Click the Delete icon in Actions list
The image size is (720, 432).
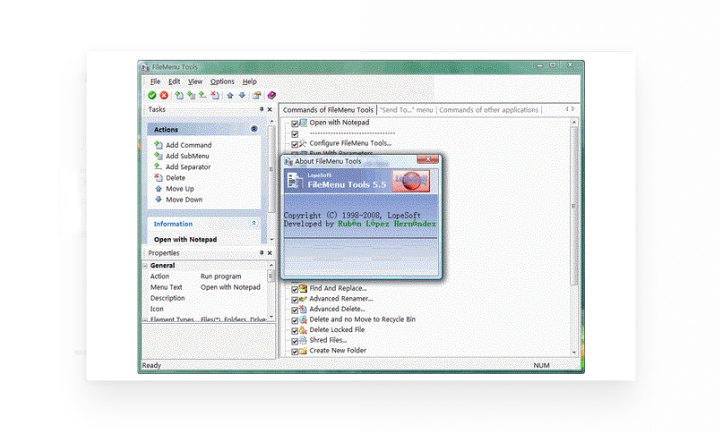[x=158, y=178]
